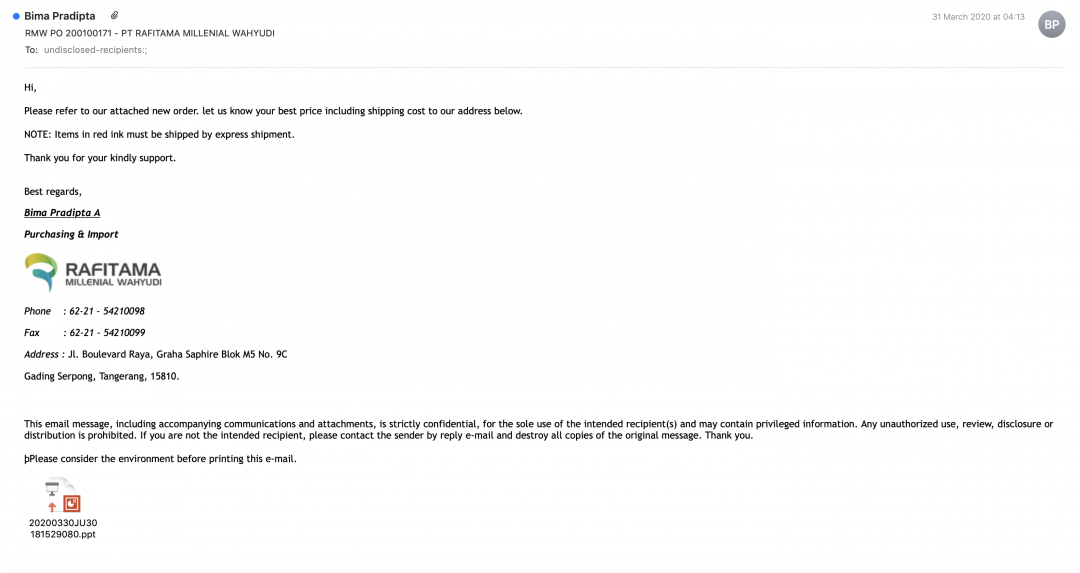Click the paperclip attachment icon in header
1080x573 pixels.
[115, 16]
